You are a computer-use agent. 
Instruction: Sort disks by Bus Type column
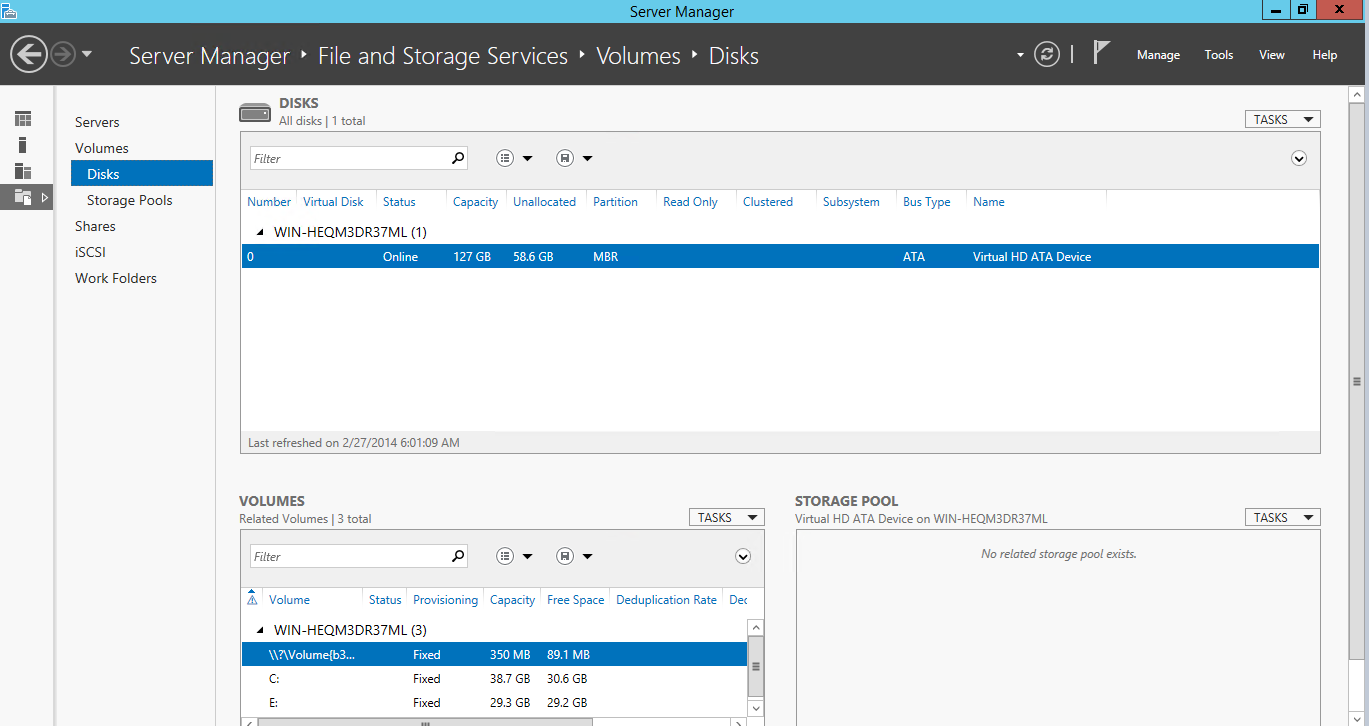(927, 201)
